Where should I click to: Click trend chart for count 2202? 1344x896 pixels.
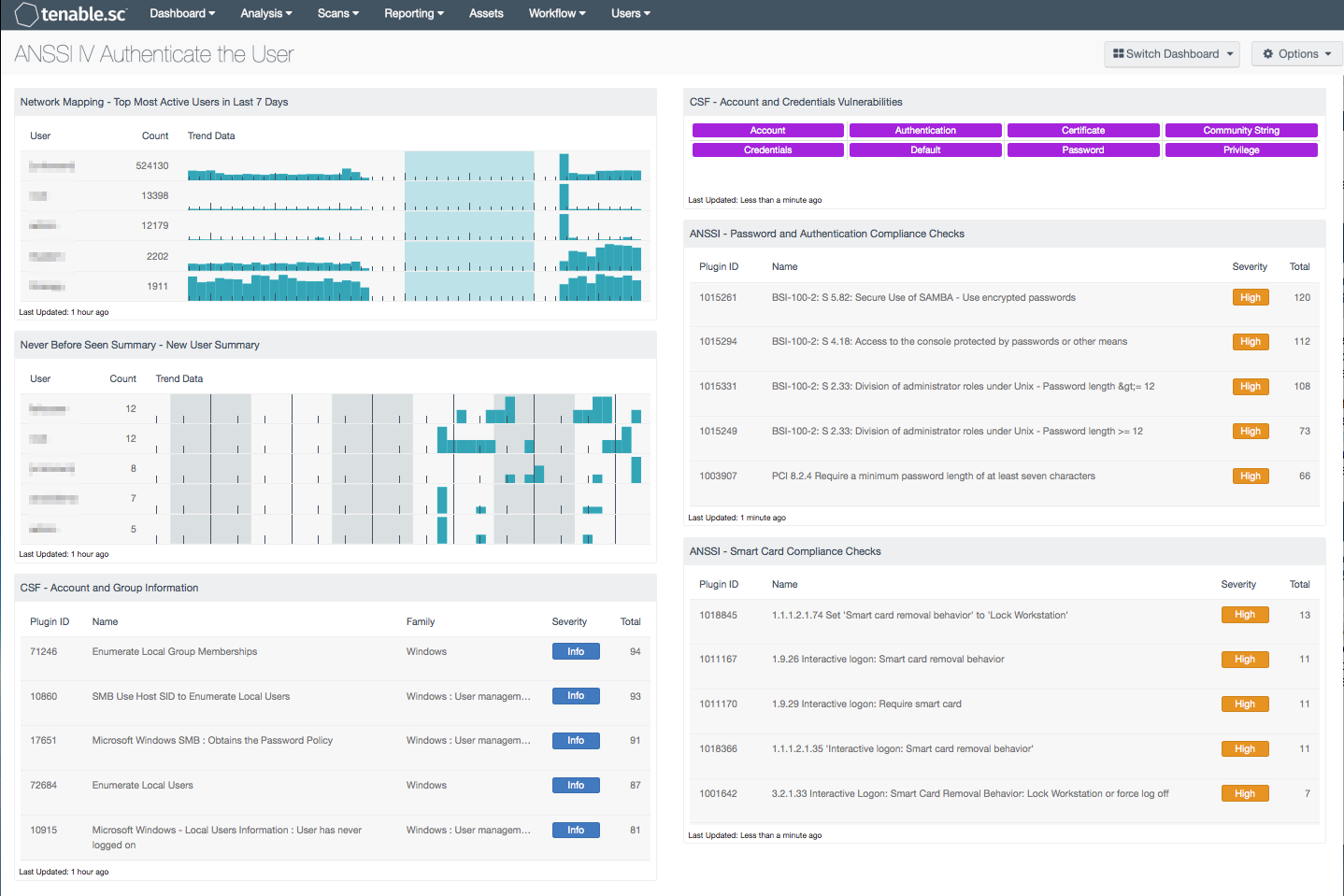coord(414,256)
